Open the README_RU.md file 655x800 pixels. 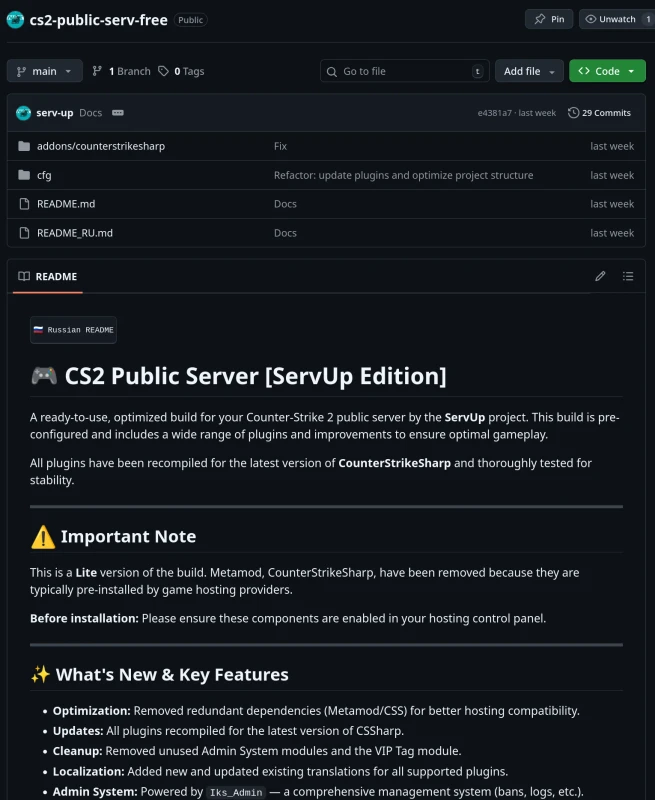tap(74, 233)
